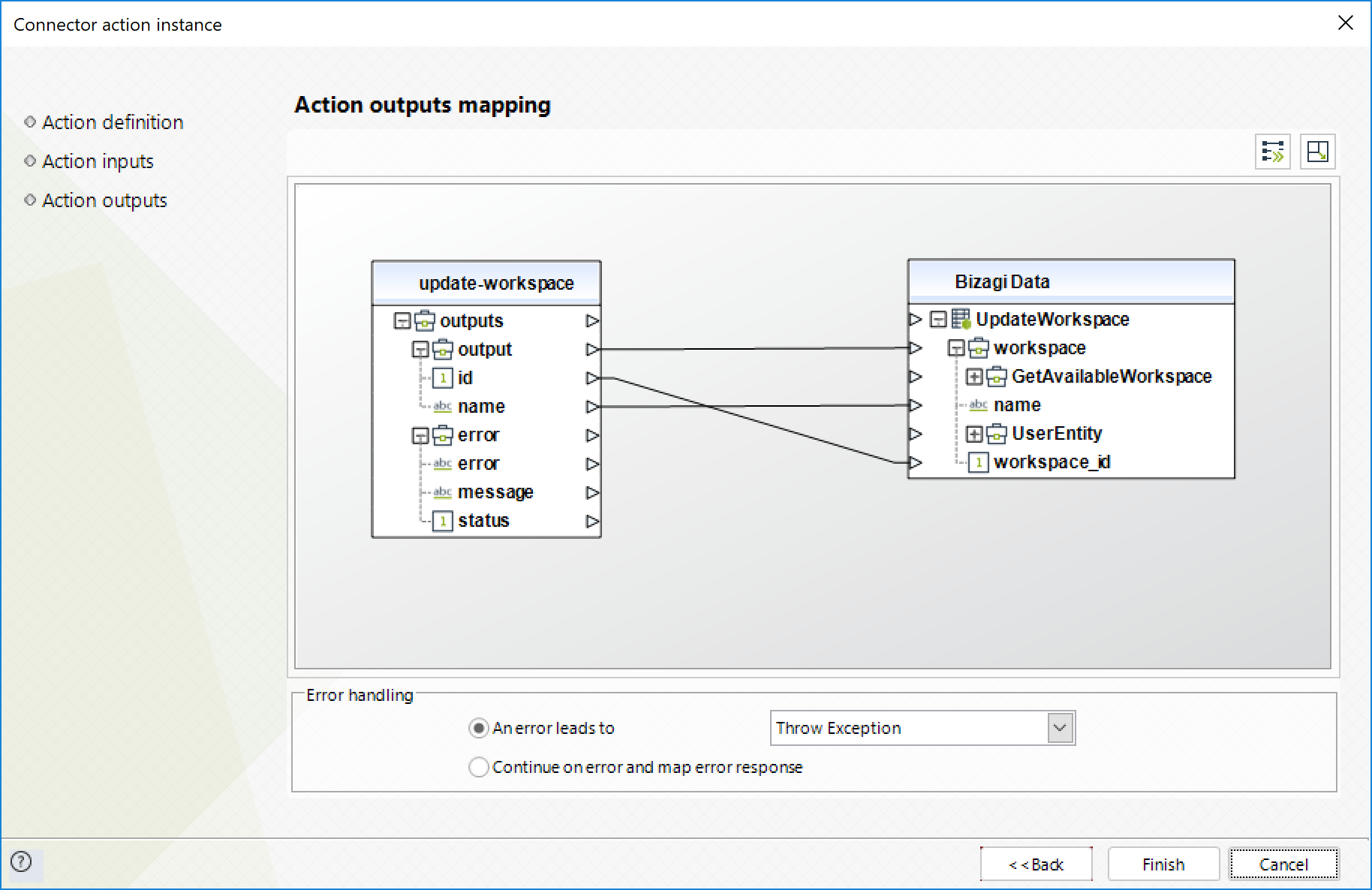
Task: Select the status attribute row
Action: [483, 520]
